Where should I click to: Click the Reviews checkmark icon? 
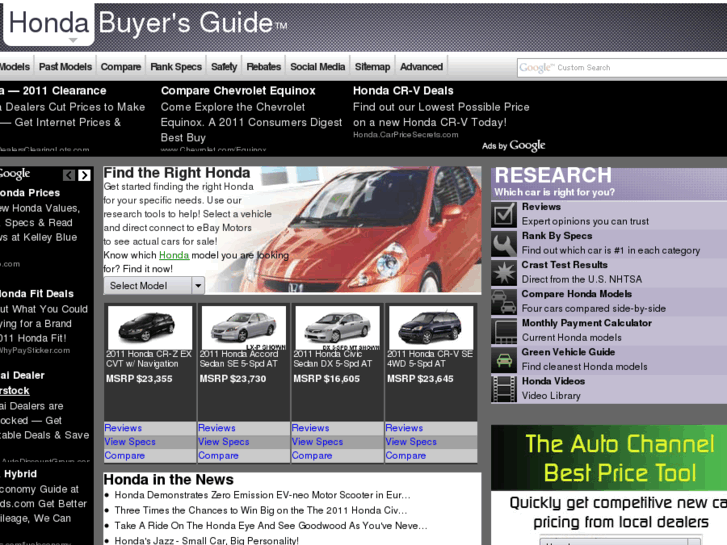(x=504, y=214)
